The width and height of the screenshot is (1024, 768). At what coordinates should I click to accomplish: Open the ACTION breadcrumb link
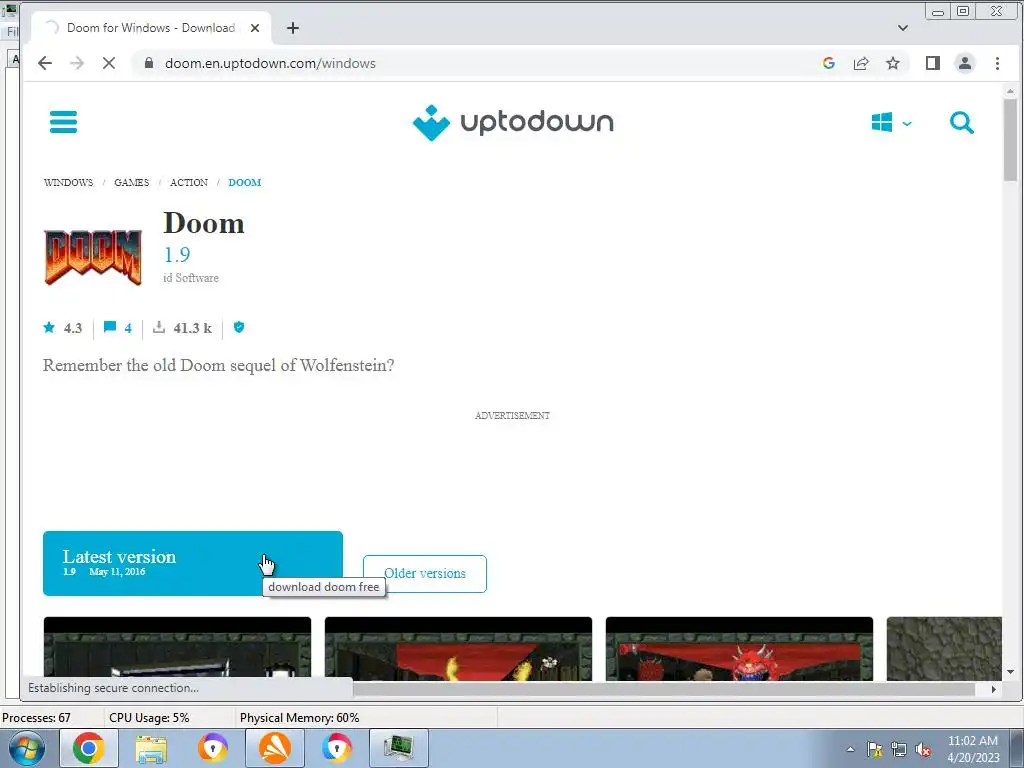tap(189, 182)
